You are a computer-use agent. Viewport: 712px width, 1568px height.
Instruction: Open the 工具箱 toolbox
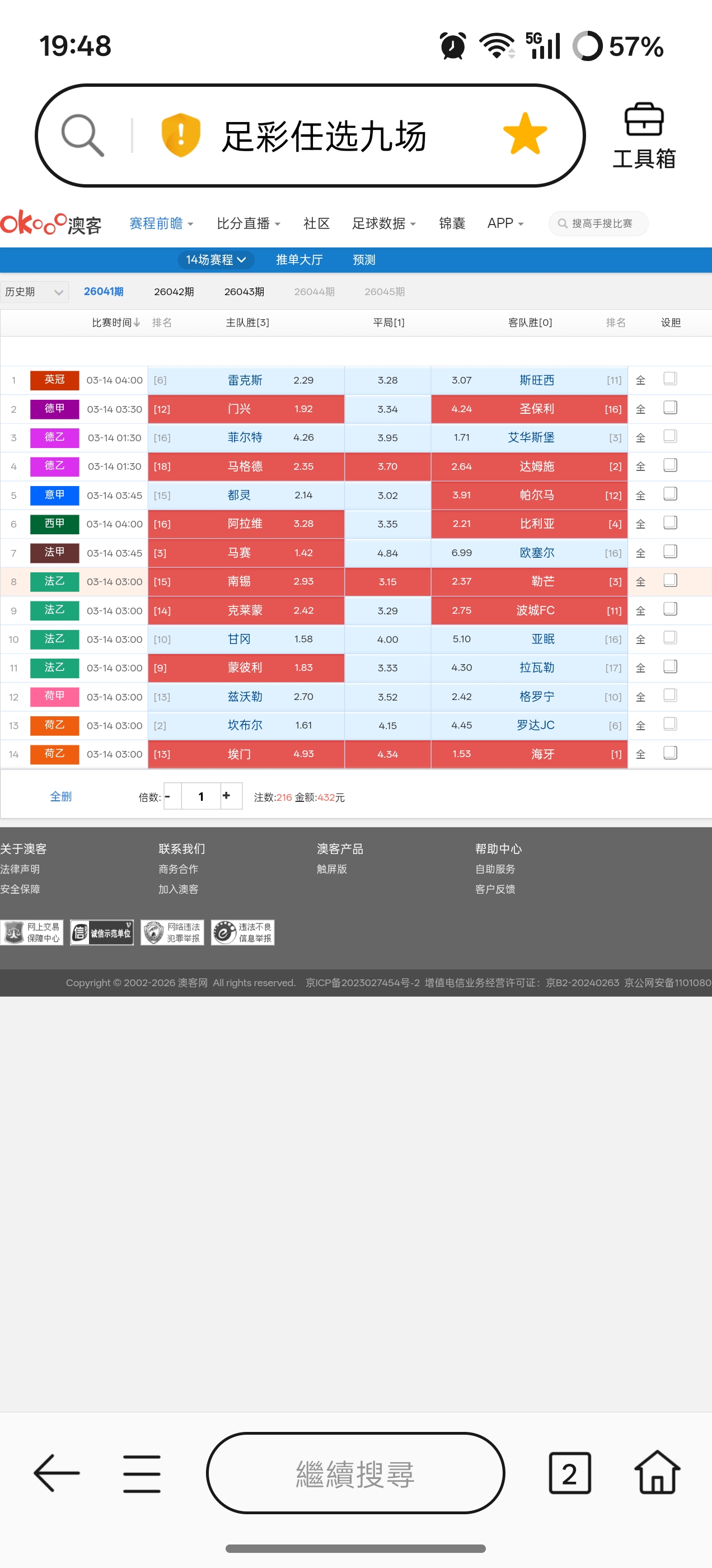point(644,136)
